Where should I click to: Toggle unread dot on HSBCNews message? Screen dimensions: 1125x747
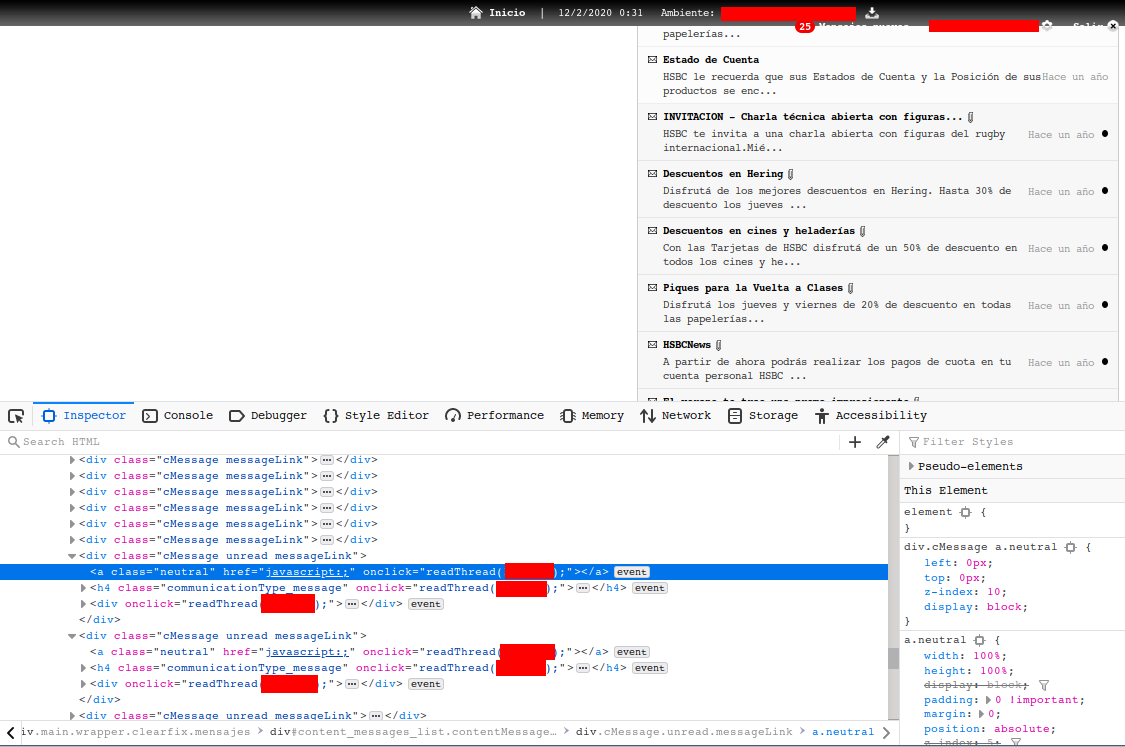pos(1105,362)
